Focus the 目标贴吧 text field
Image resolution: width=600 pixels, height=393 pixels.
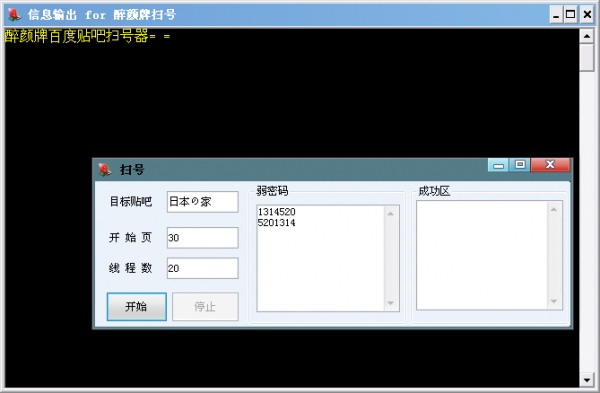pos(203,202)
